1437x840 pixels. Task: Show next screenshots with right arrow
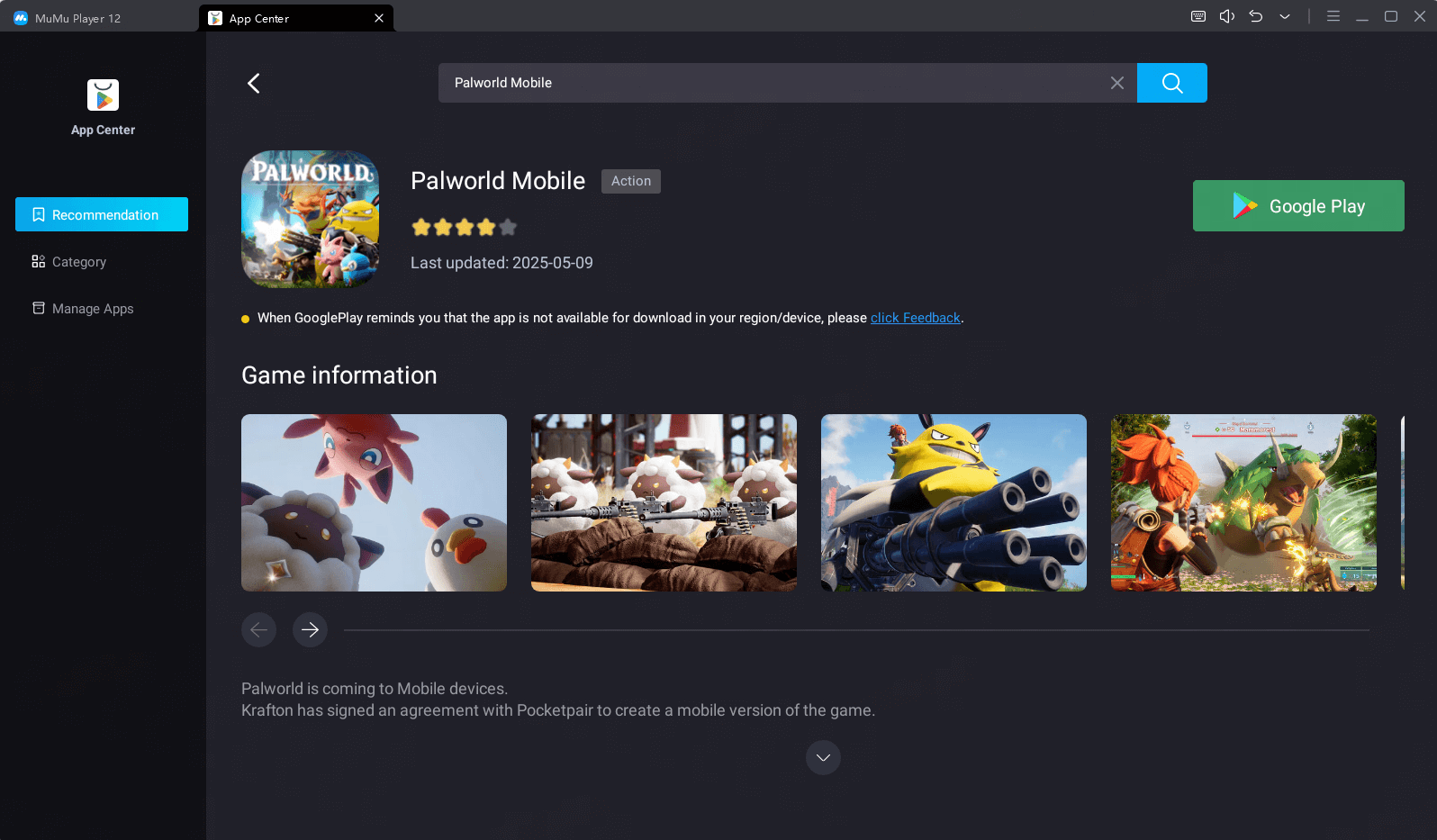(x=310, y=629)
